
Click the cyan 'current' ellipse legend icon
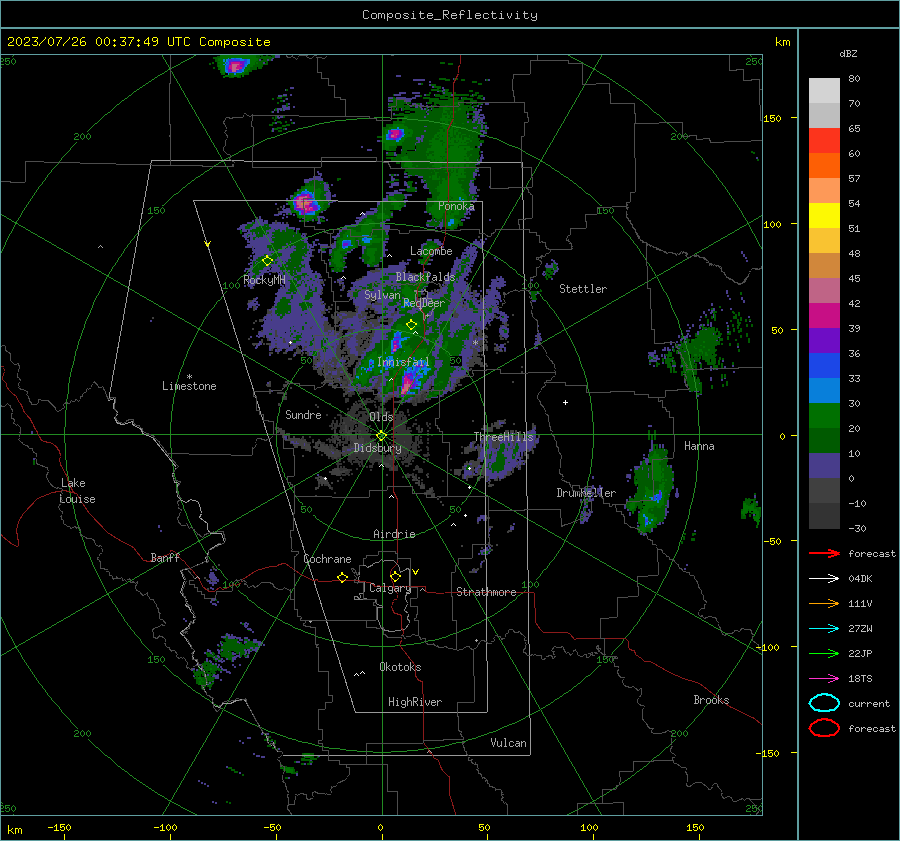point(824,703)
